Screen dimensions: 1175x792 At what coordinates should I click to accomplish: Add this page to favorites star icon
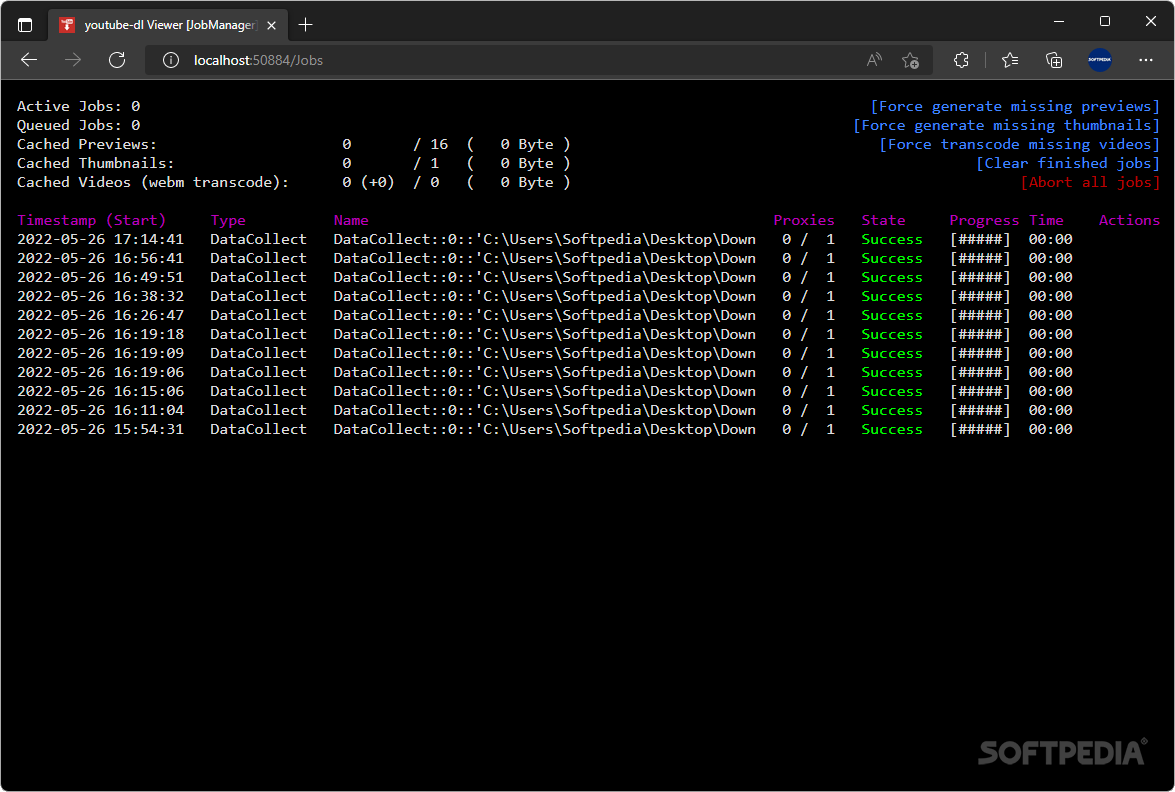pos(910,60)
